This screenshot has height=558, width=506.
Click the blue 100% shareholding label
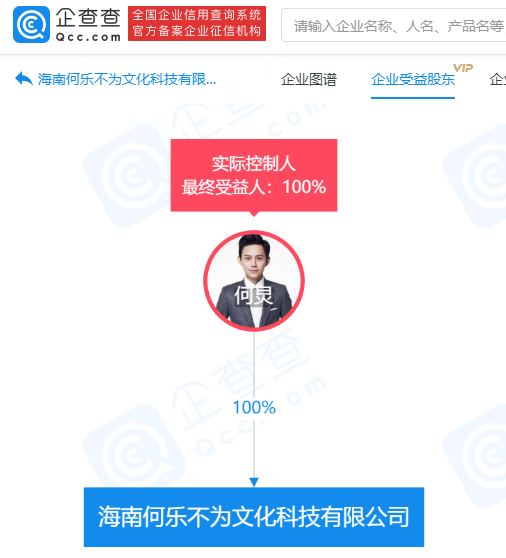[x=254, y=407]
